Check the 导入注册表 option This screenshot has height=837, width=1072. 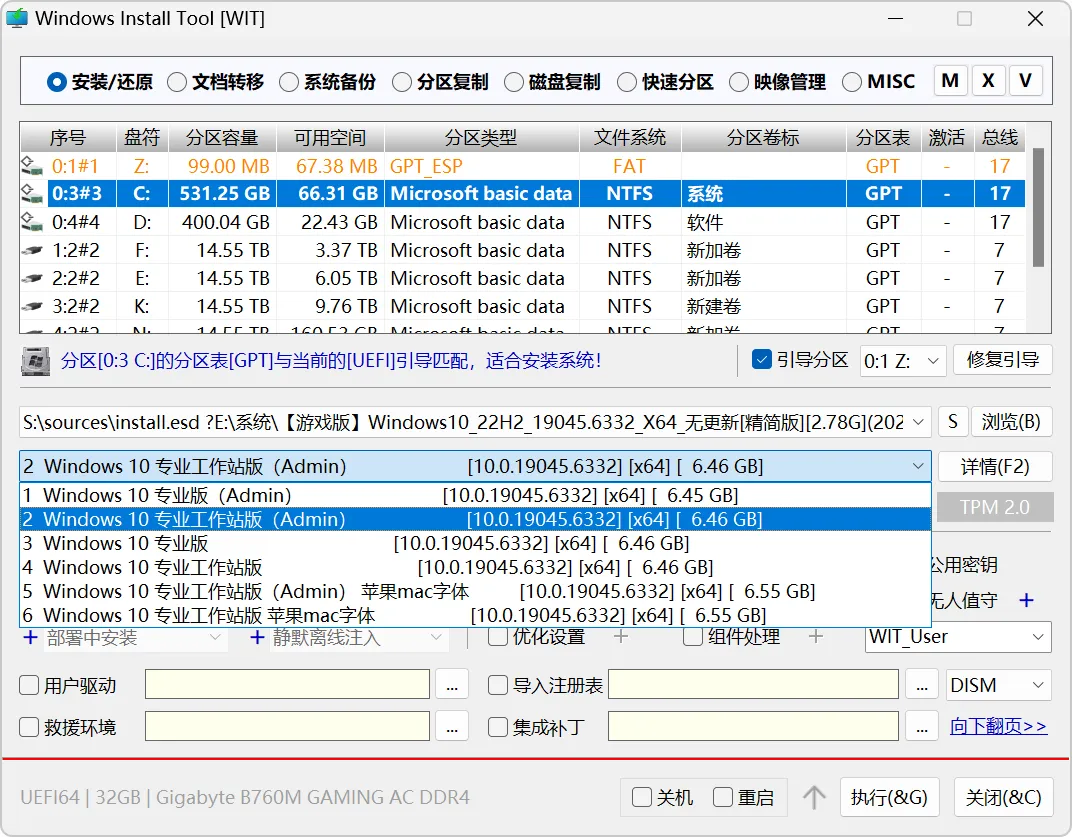(498, 685)
